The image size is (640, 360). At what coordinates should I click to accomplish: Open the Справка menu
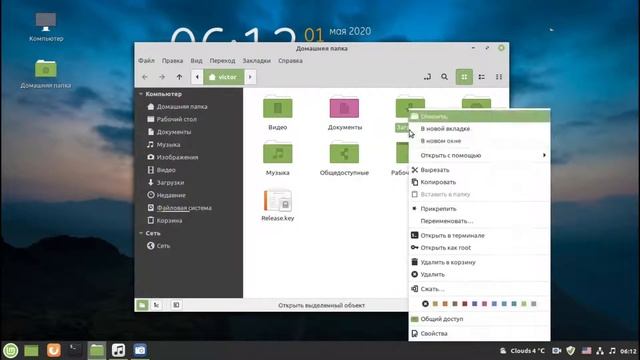290,60
